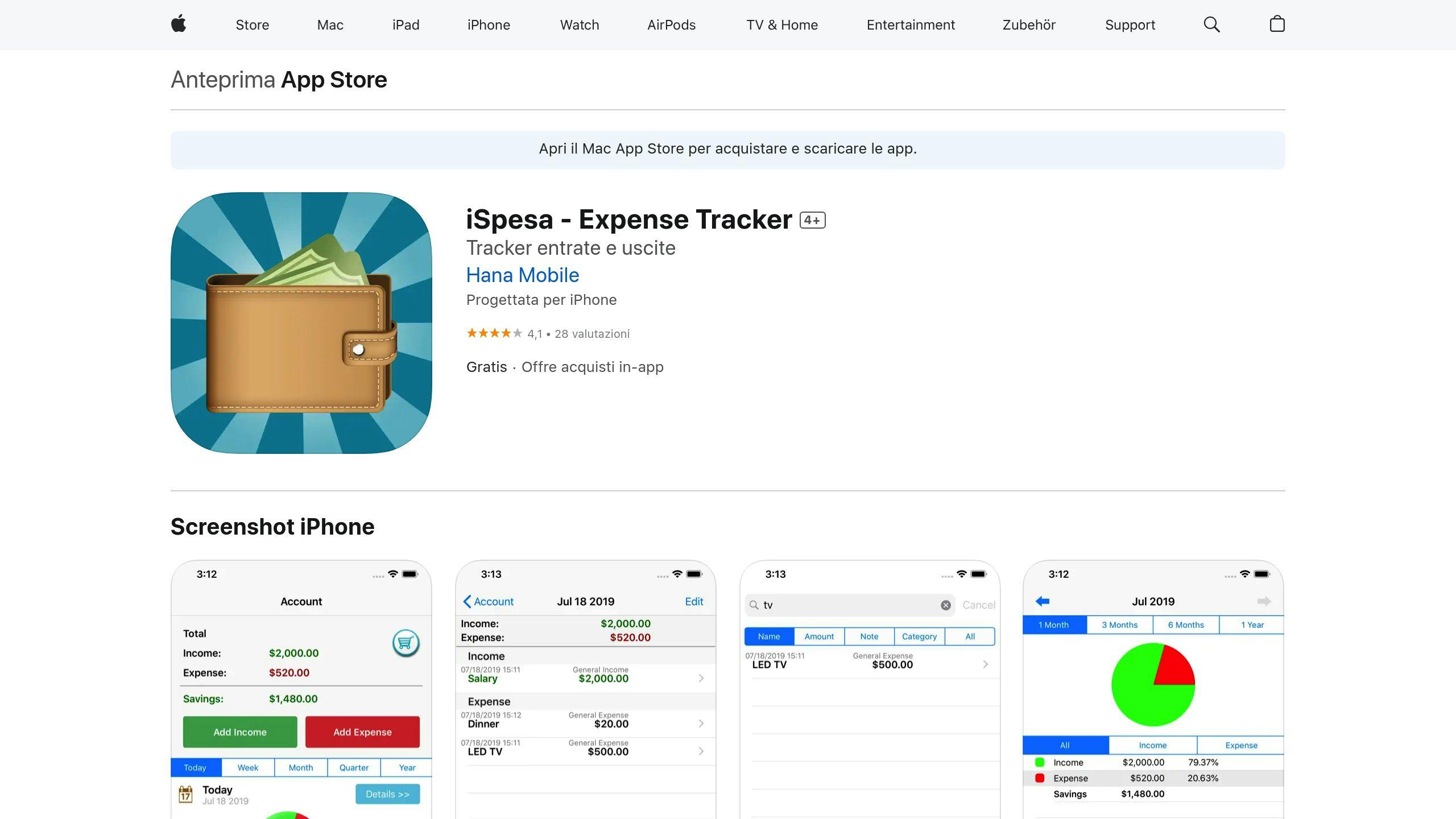Open the LED TV $500.00 row chevron under Expense
The image size is (1456, 819).
701,751
